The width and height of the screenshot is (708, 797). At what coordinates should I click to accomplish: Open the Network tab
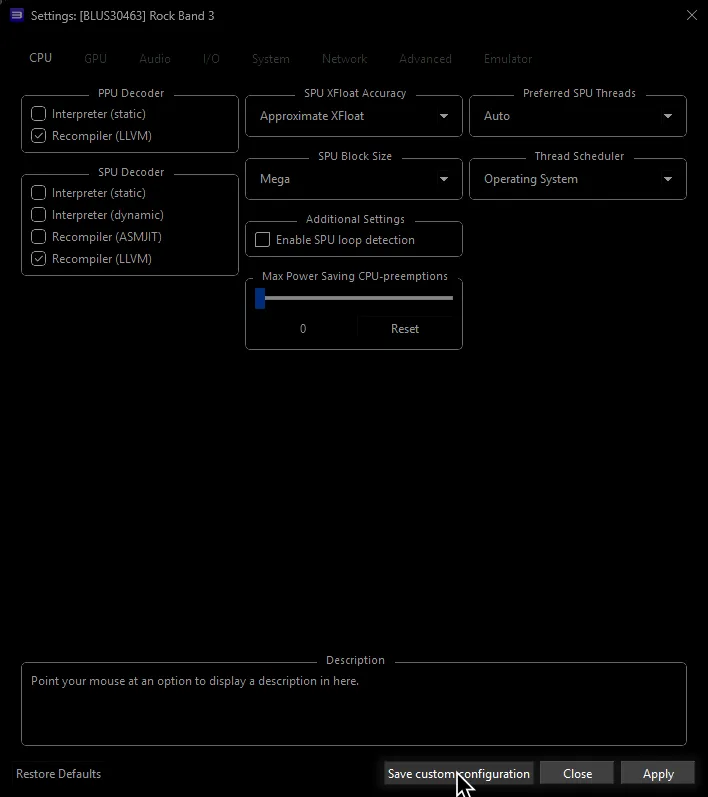pyautogui.click(x=345, y=59)
